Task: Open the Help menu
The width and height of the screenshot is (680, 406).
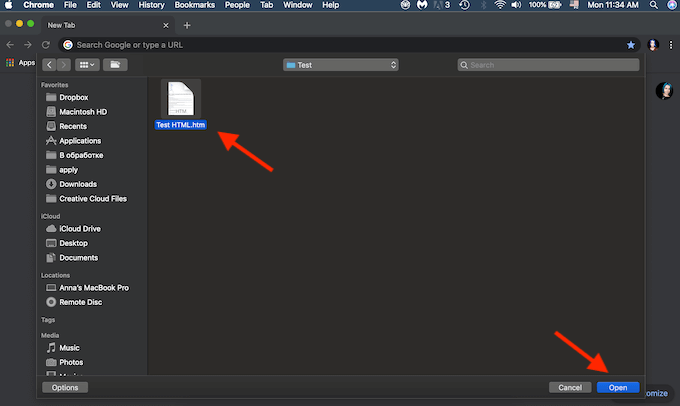Action: pos(330,5)
